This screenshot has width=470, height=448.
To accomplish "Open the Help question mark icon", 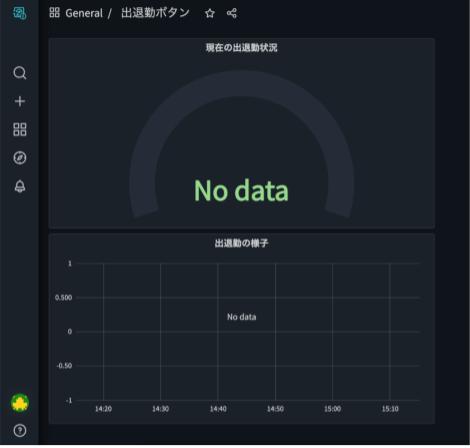I will (20, 431).
